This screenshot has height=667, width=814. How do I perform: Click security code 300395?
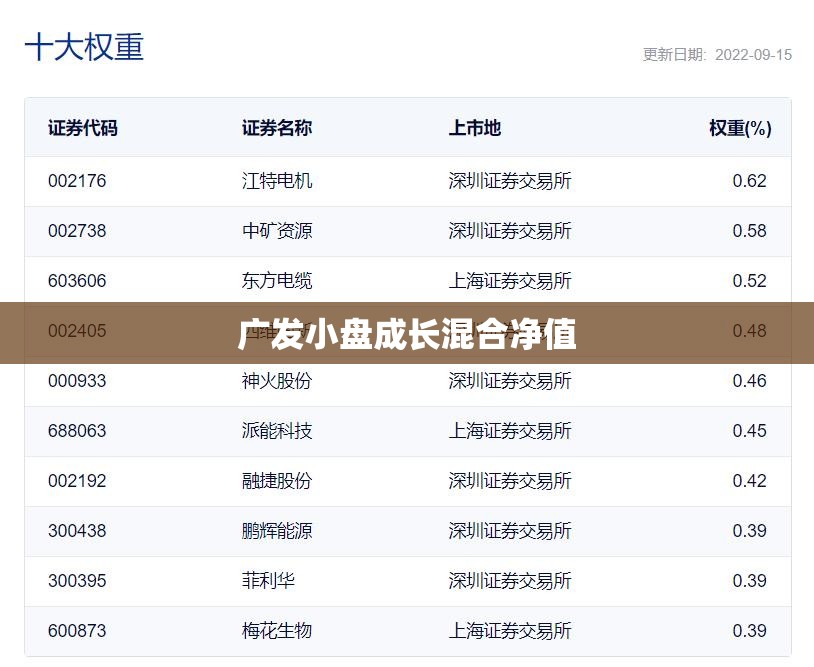[77, 581]
